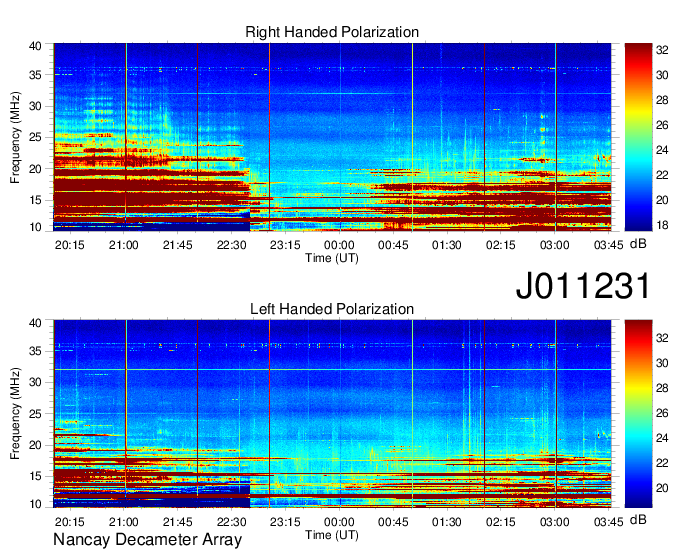Click Time (UT) label under Left Handed plot
This screenshot has width=680, height=552.
[x=332, y=535]
